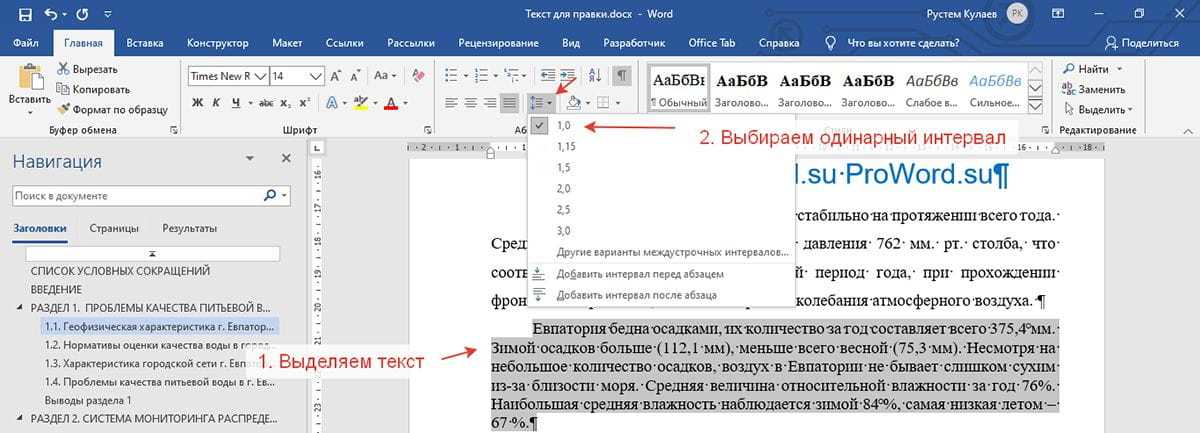Screen dimensions: 1200x433
Task: Click the red font color button
Action: pyautogui.click(x=391, y=103)
